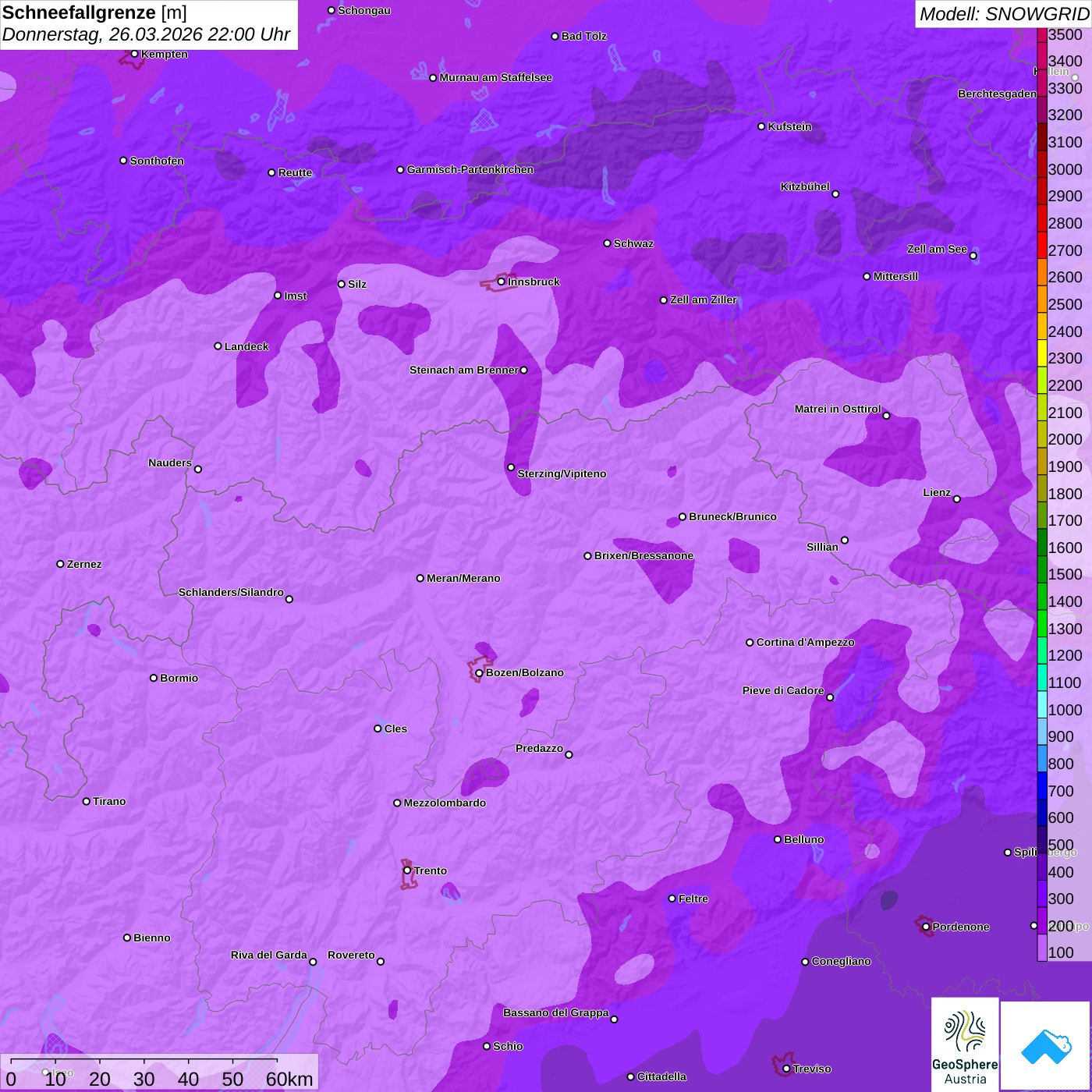Click the Zell am Ziller label
1092x1092 pixels.
[x=704, y=300]
